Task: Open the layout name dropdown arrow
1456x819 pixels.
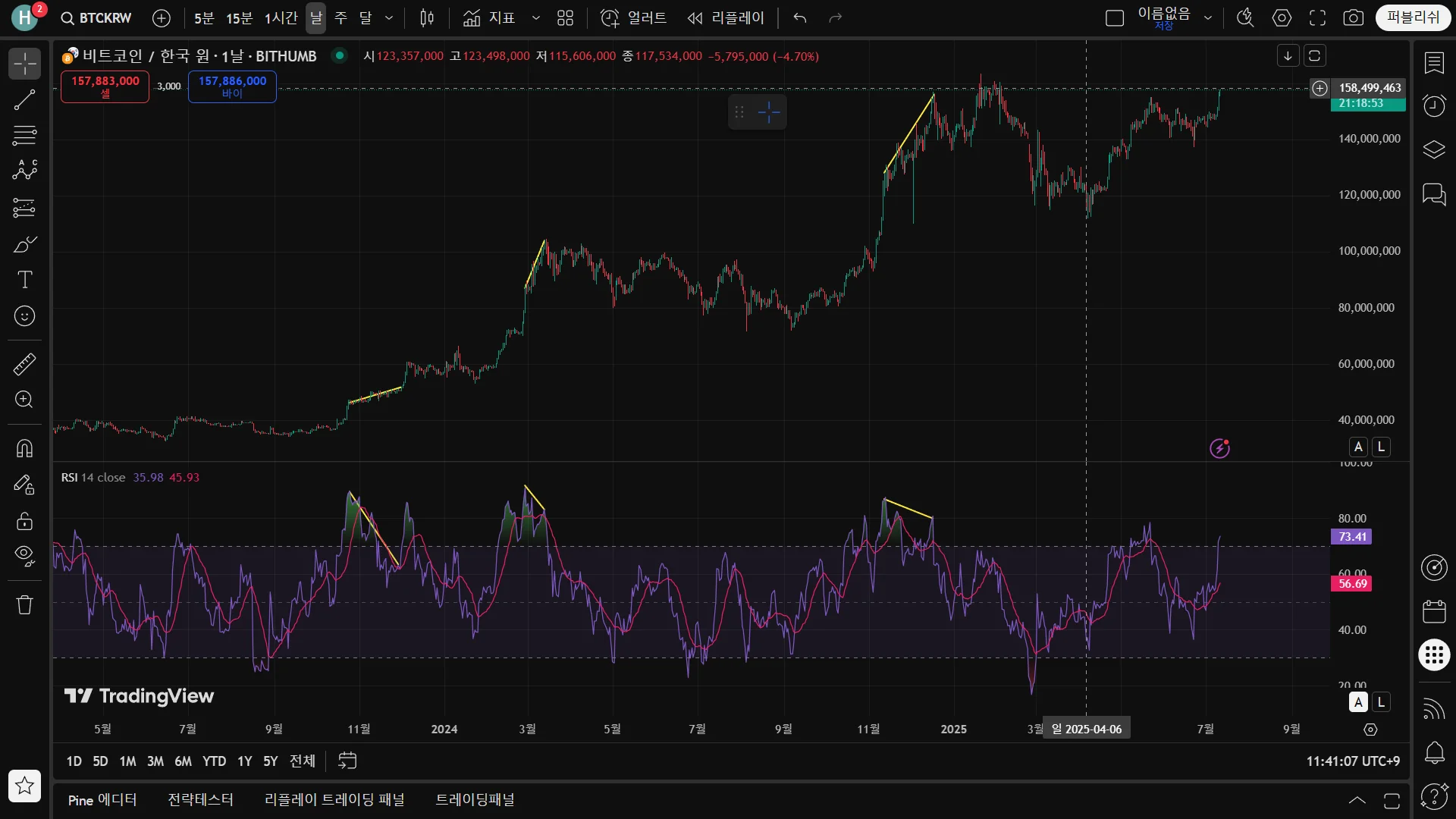Action: click(x=1208, y=17)
